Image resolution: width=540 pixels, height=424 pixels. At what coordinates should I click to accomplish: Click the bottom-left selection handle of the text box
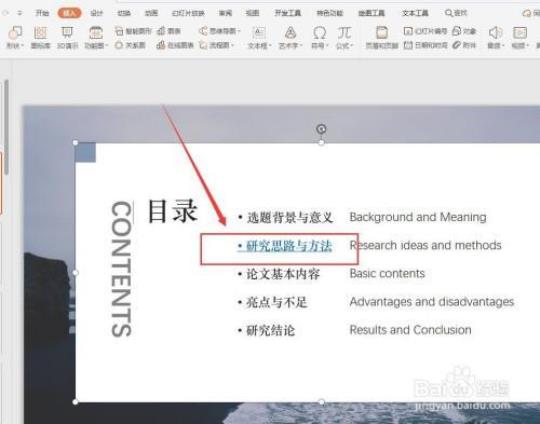coord(75,402)
